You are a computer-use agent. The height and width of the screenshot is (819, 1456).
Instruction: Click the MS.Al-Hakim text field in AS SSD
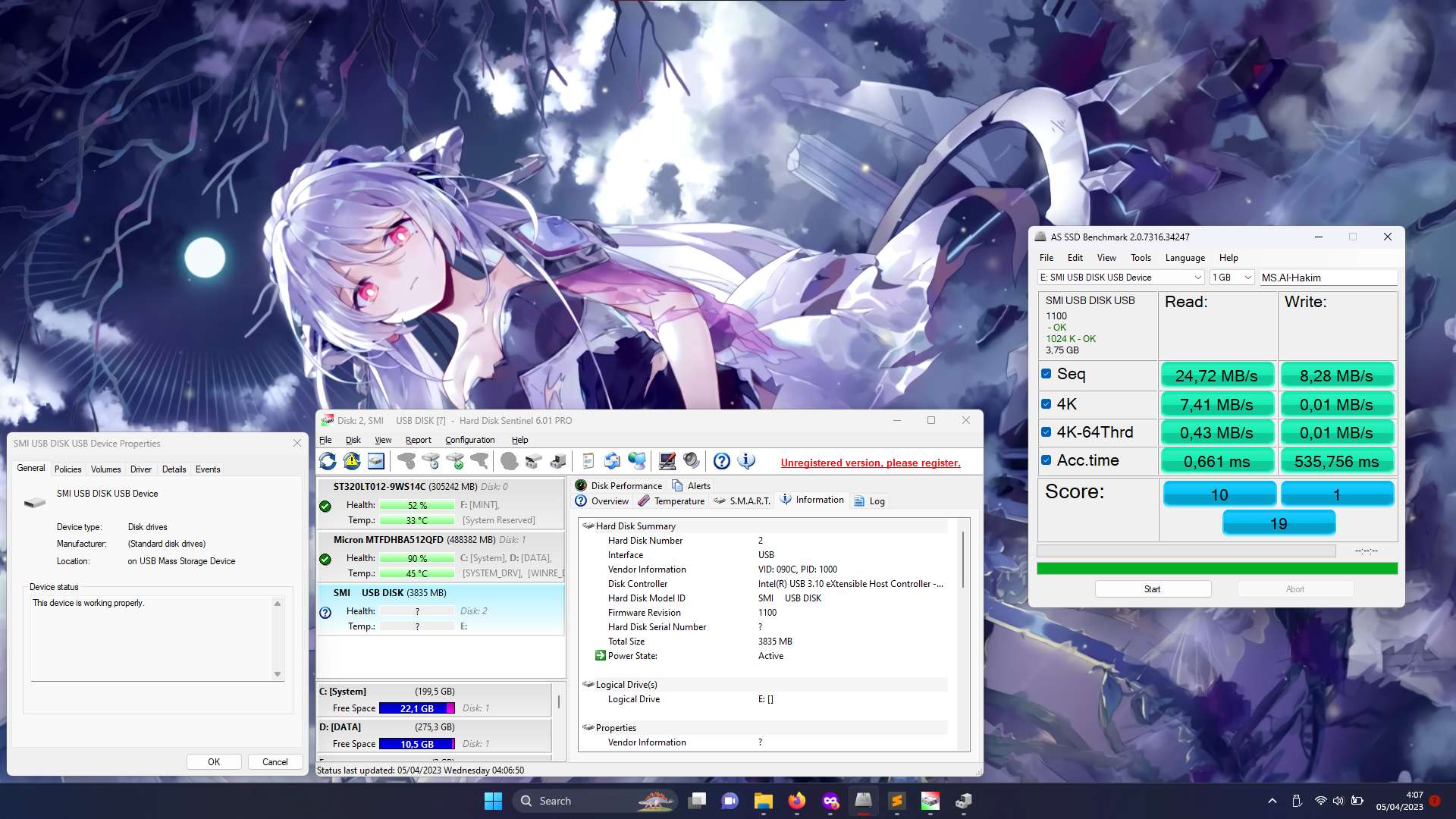[x=1328, y=278]
